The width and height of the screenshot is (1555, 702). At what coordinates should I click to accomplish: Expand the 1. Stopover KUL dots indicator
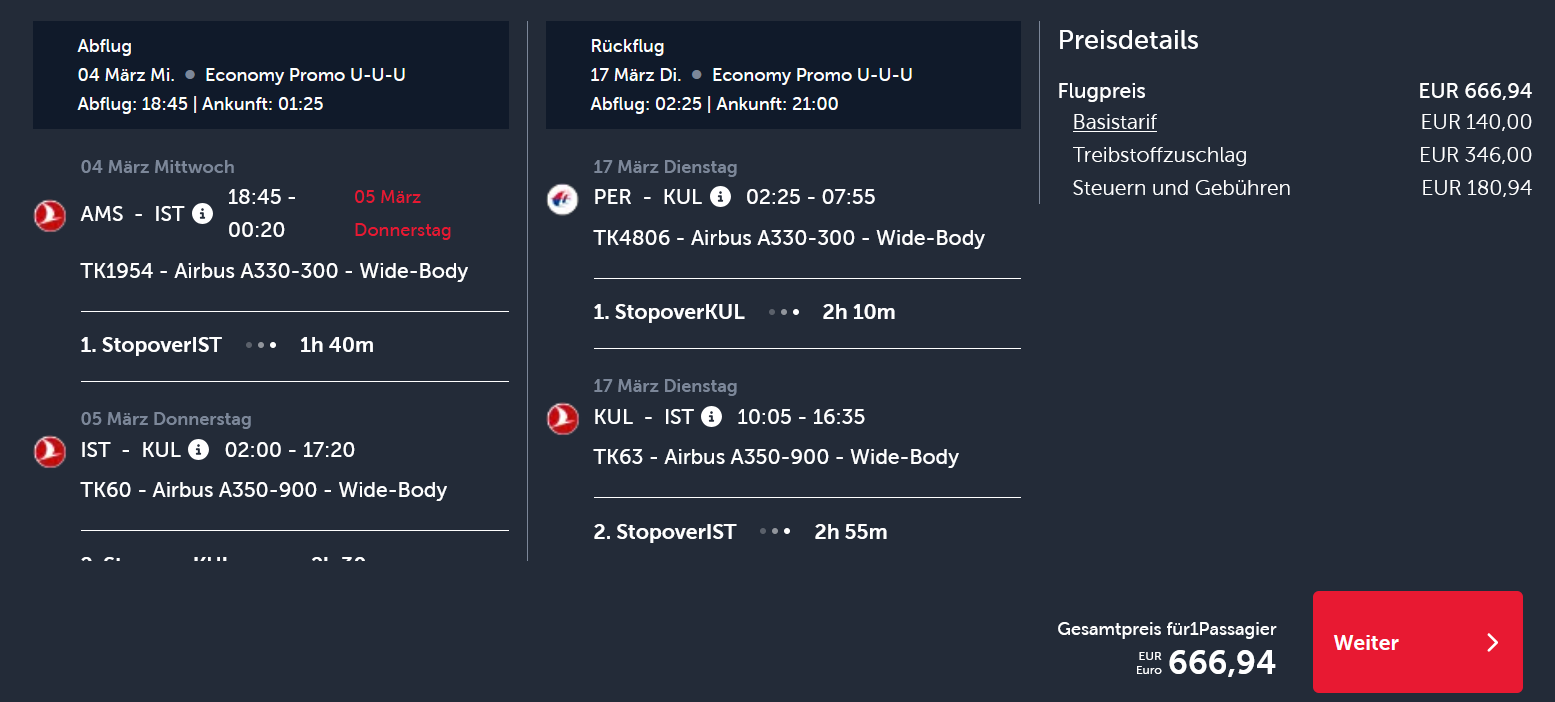point(784,312)
